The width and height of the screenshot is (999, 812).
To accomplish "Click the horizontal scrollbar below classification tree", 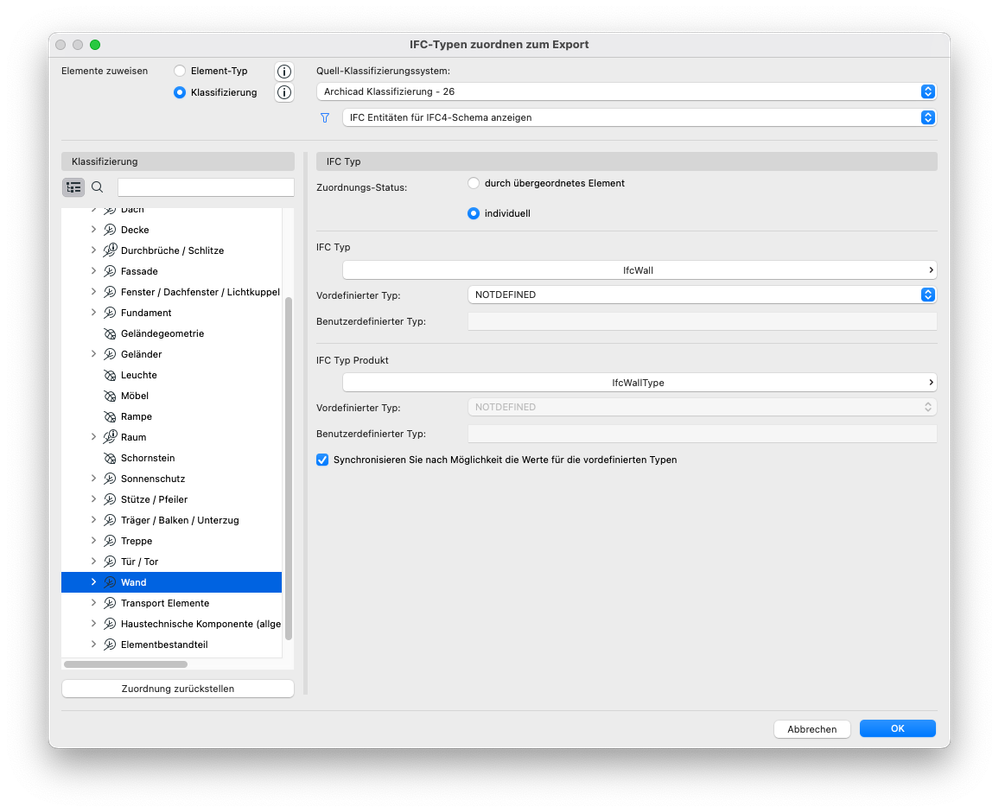I will [x=126, y=665].
